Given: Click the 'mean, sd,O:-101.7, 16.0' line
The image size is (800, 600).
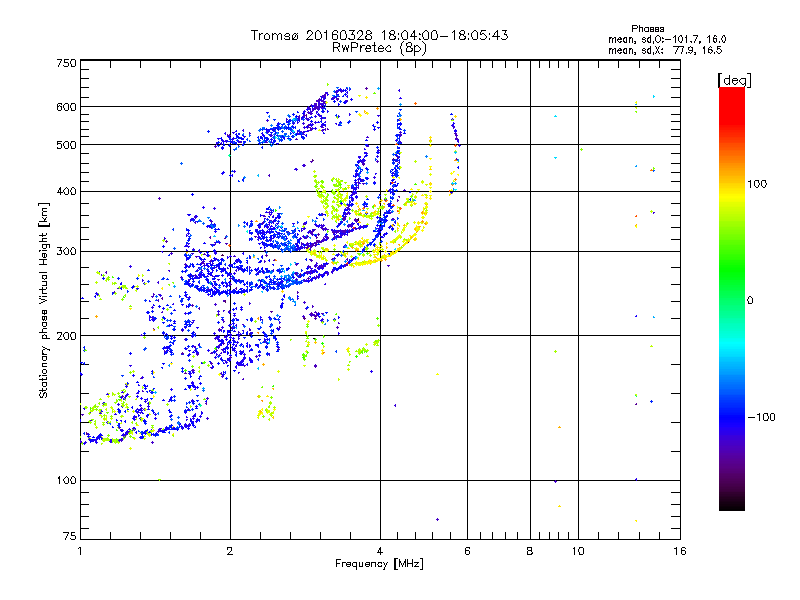Looking at the screenshot, I should click(667, 40).
